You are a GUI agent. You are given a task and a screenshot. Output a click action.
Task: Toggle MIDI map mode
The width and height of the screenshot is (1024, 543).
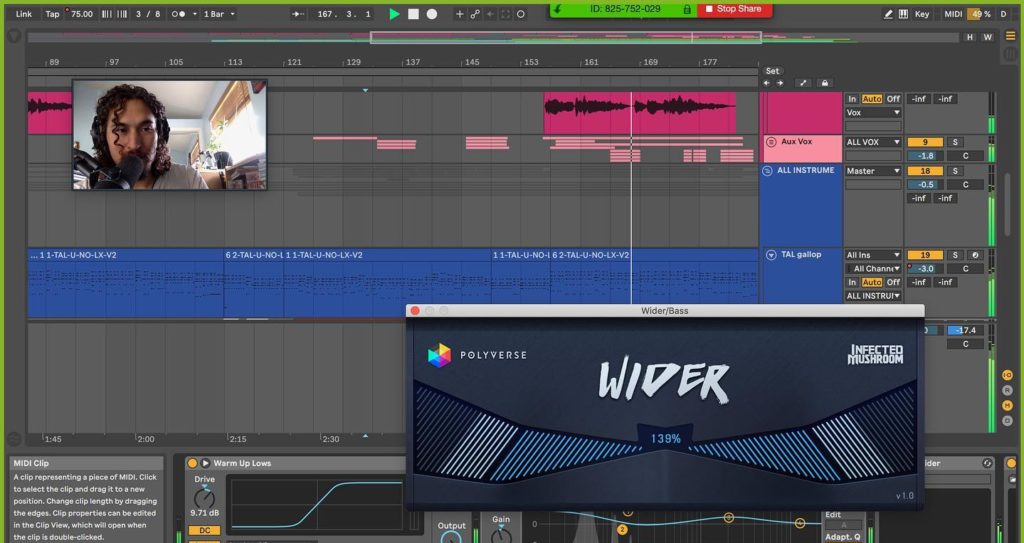[953, 14]
